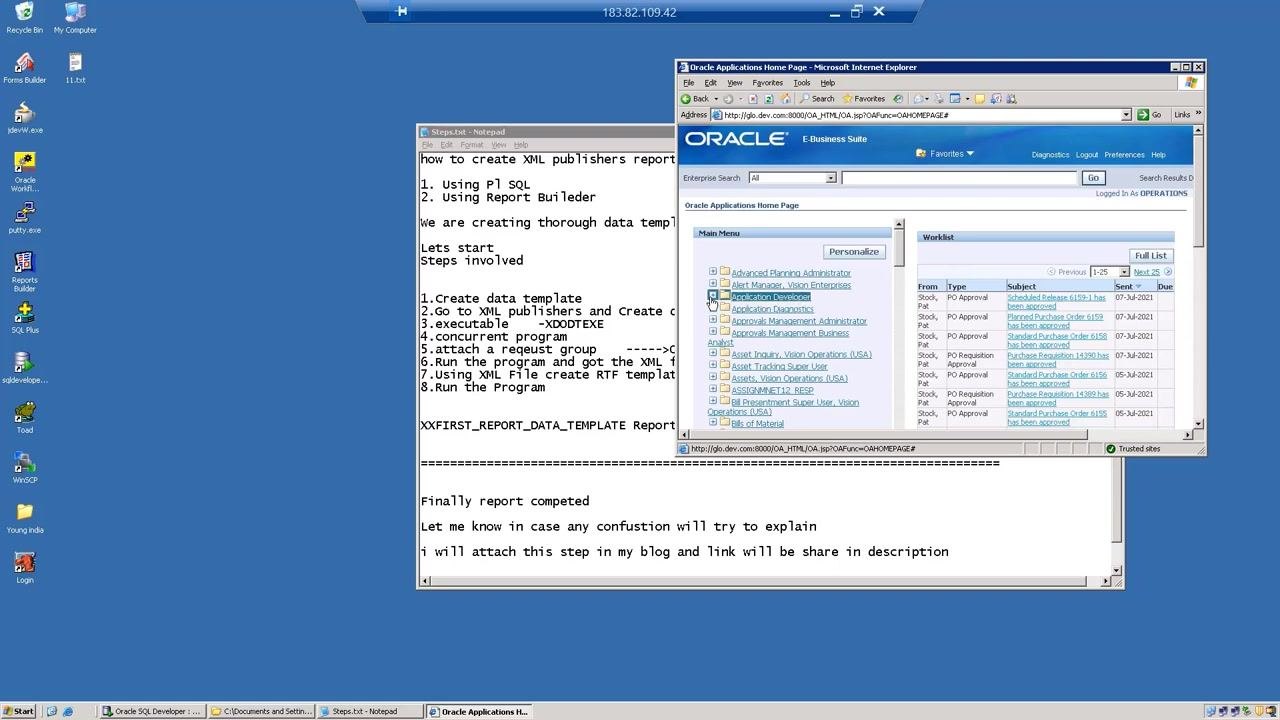Click the Internet Explorer toolbar Search button
The image size is (1280, 720).
click(x=817, y=99)
